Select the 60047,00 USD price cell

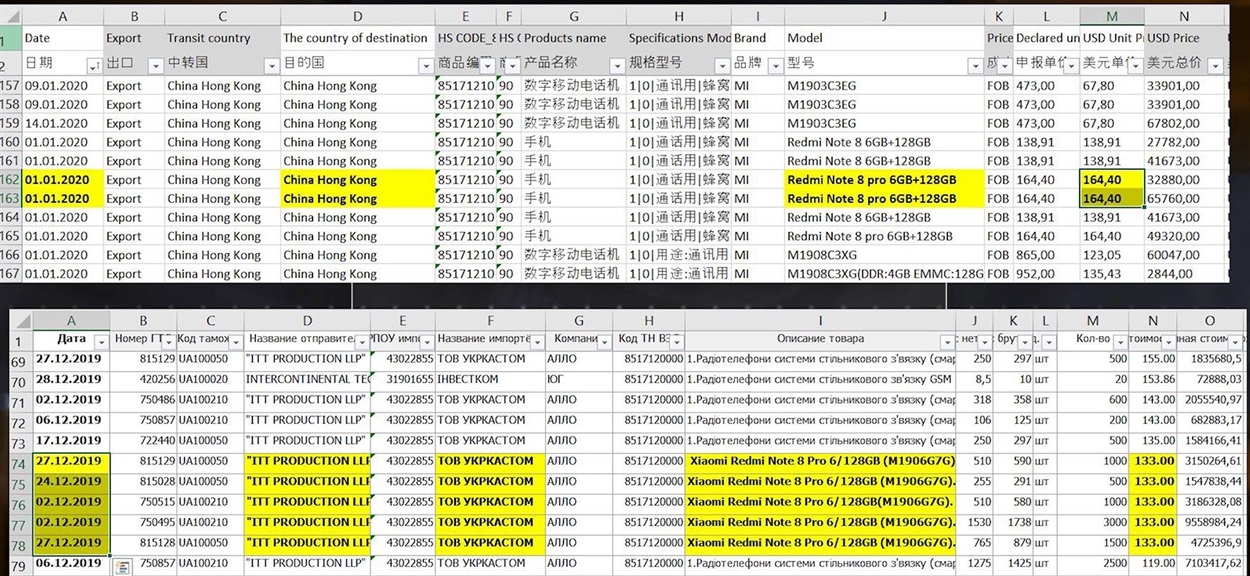1185,255
